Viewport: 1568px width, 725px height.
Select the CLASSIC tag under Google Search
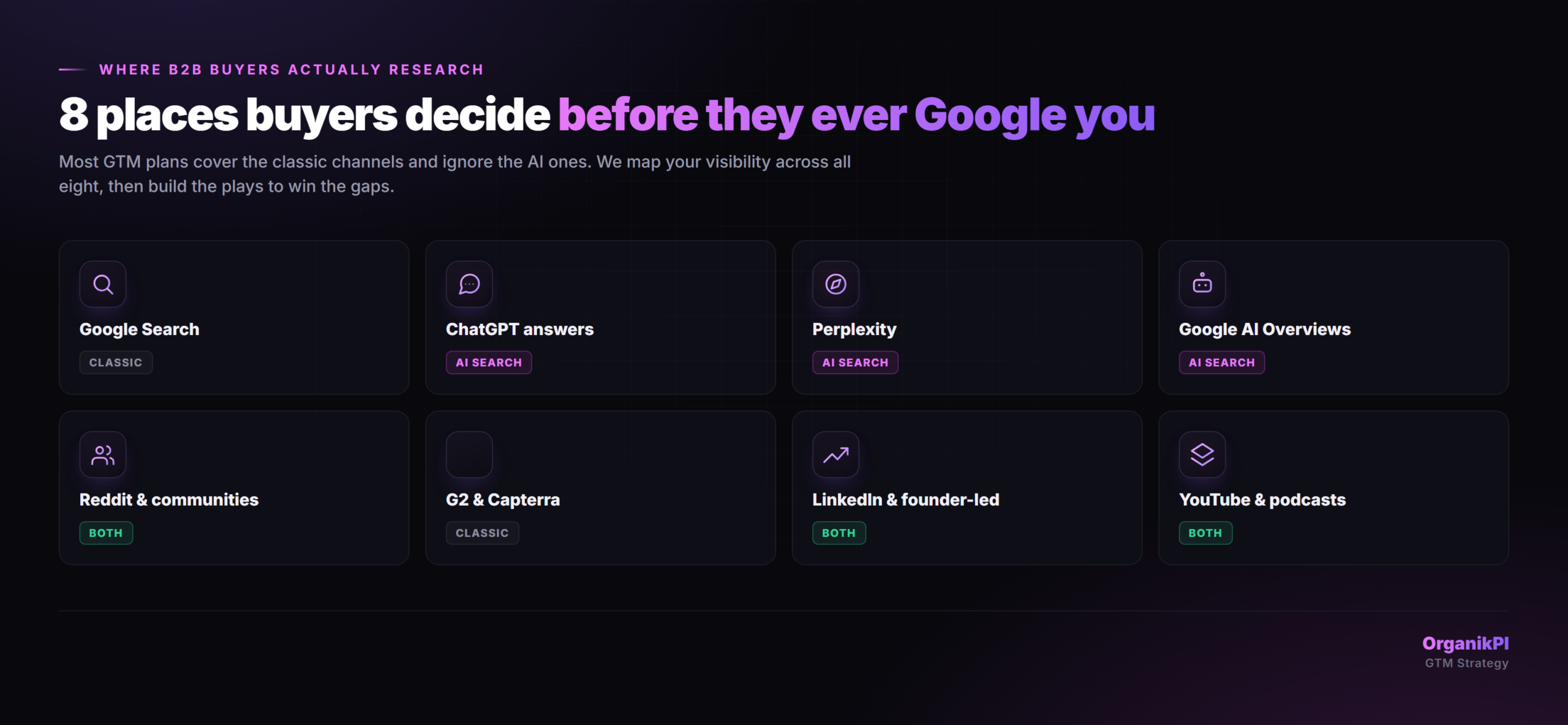click(x=116, y=362)
